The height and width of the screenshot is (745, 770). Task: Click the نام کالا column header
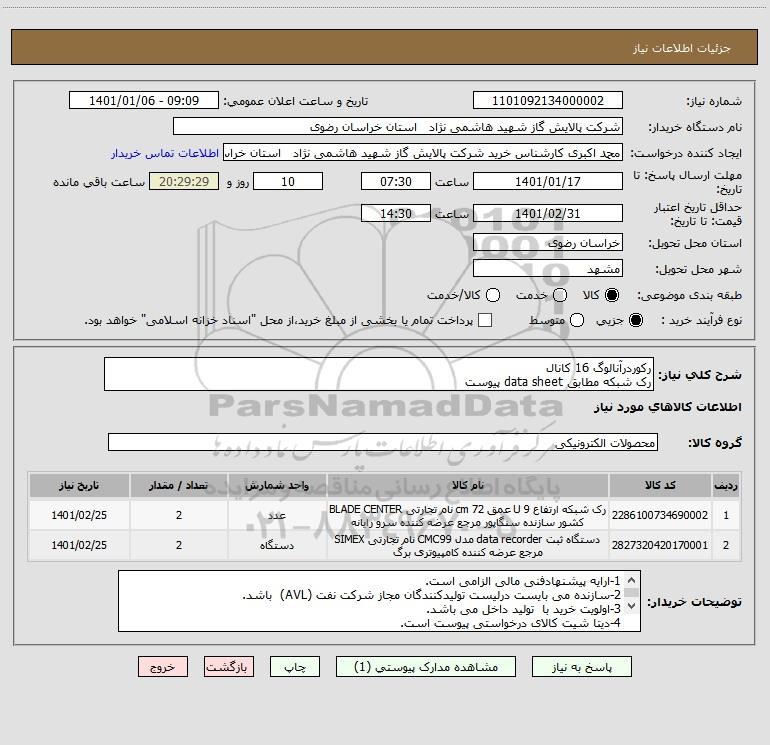tap(468, 486)
